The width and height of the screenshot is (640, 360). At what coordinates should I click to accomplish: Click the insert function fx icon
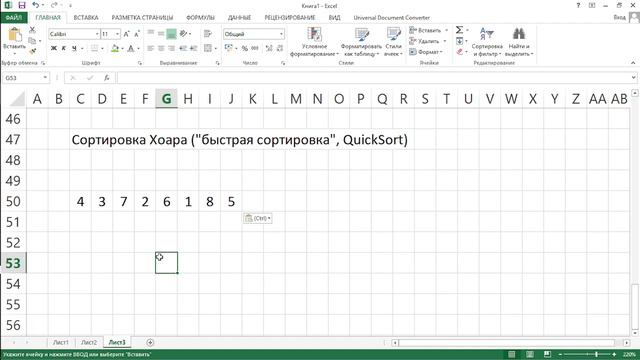coord(107,78)
